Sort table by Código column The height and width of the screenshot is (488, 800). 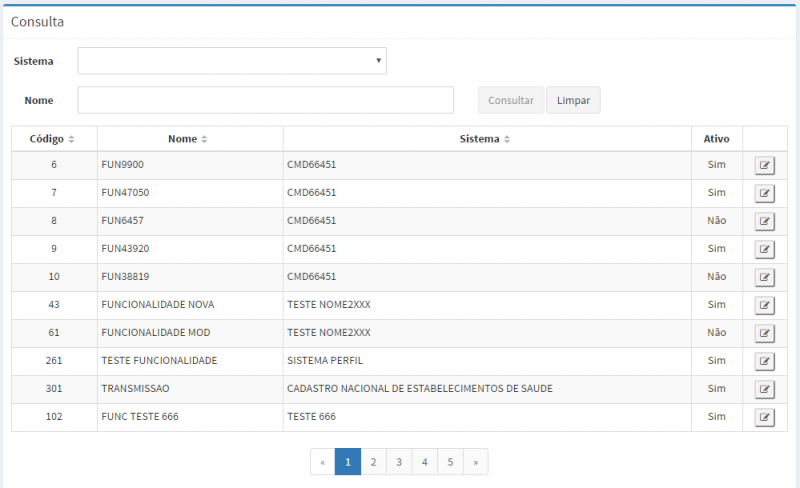[53, 139]
